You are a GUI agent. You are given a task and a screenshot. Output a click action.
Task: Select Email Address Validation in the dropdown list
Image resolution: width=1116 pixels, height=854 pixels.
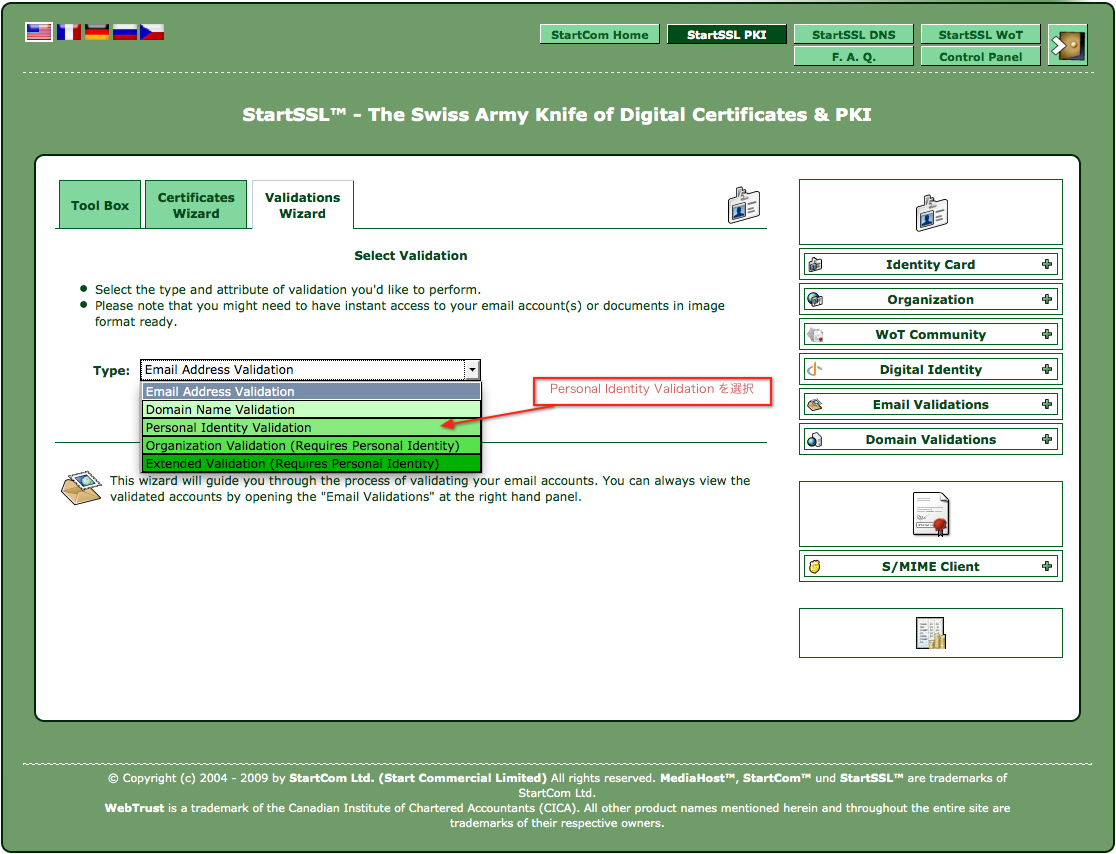tap(312, 391)
